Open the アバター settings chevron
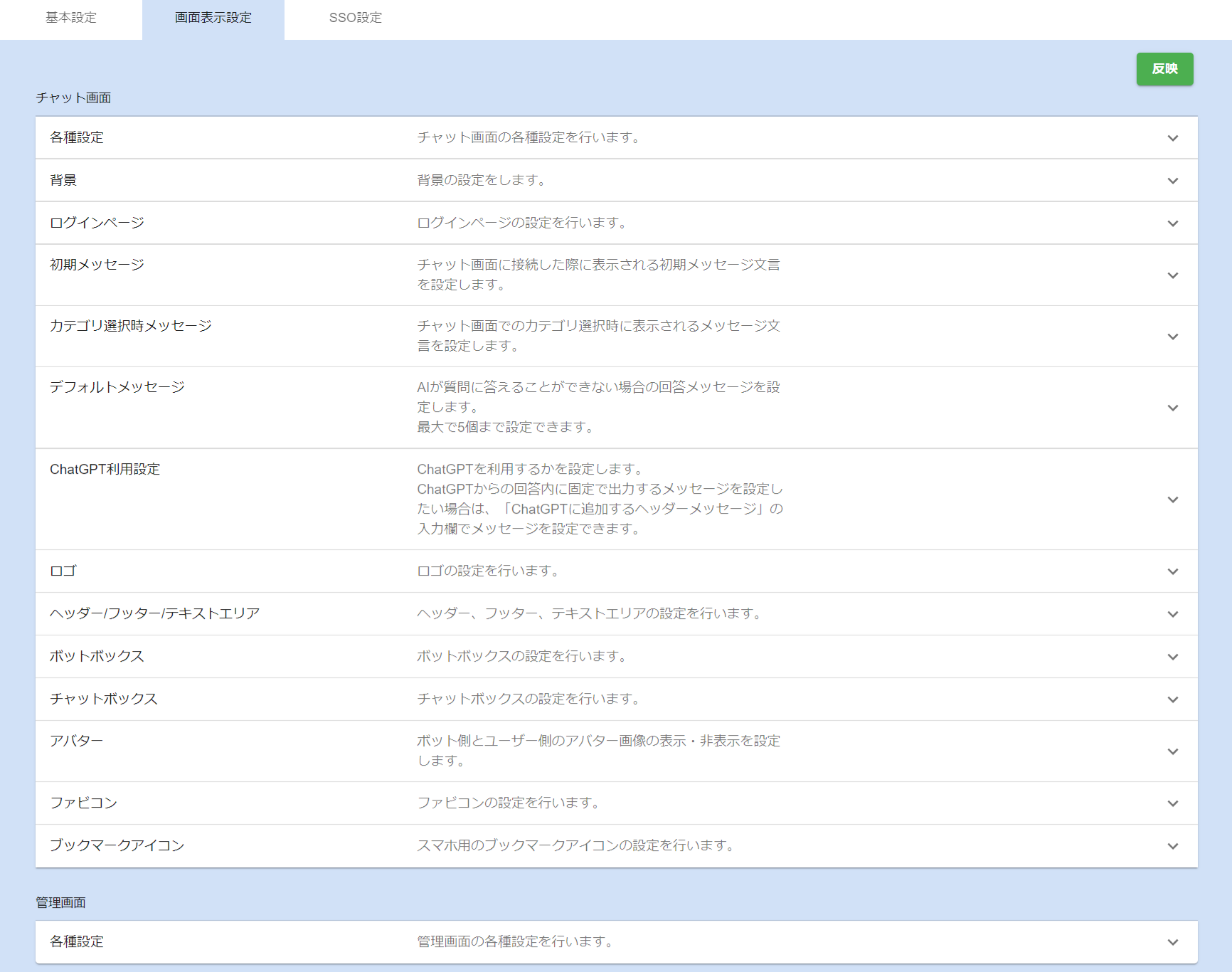This screenshot has width=1232, height=972. pyautogui.click(x=1172, y=751)
